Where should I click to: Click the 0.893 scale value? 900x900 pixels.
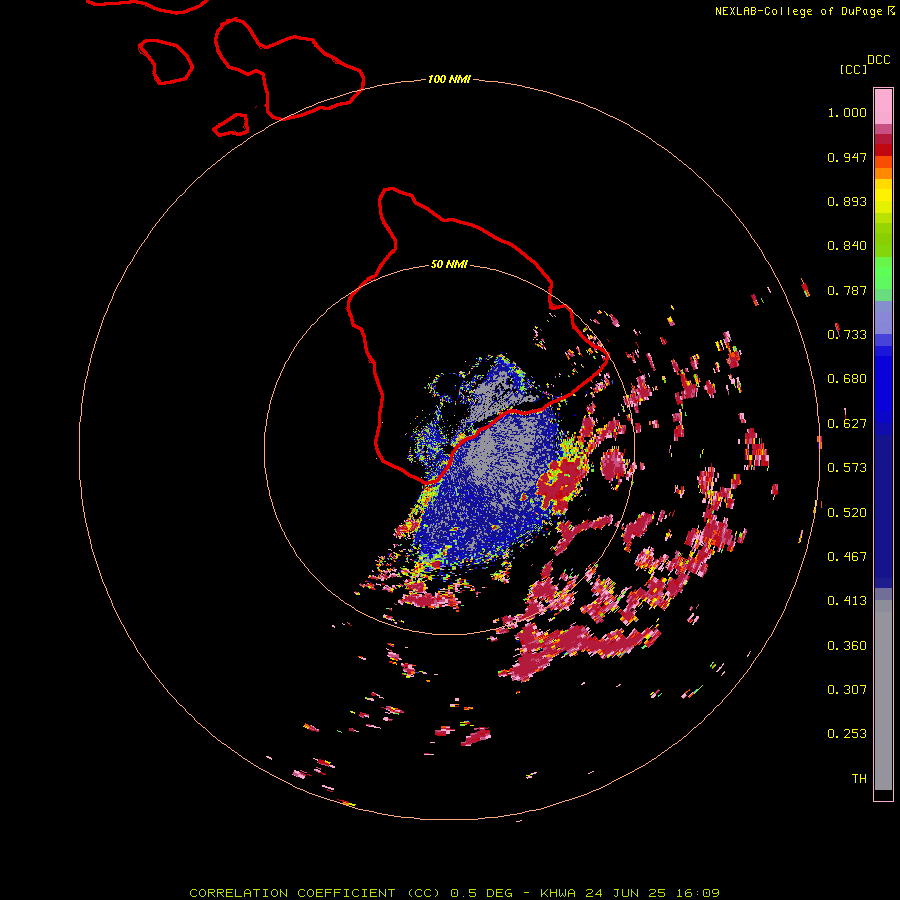[847, 201]
